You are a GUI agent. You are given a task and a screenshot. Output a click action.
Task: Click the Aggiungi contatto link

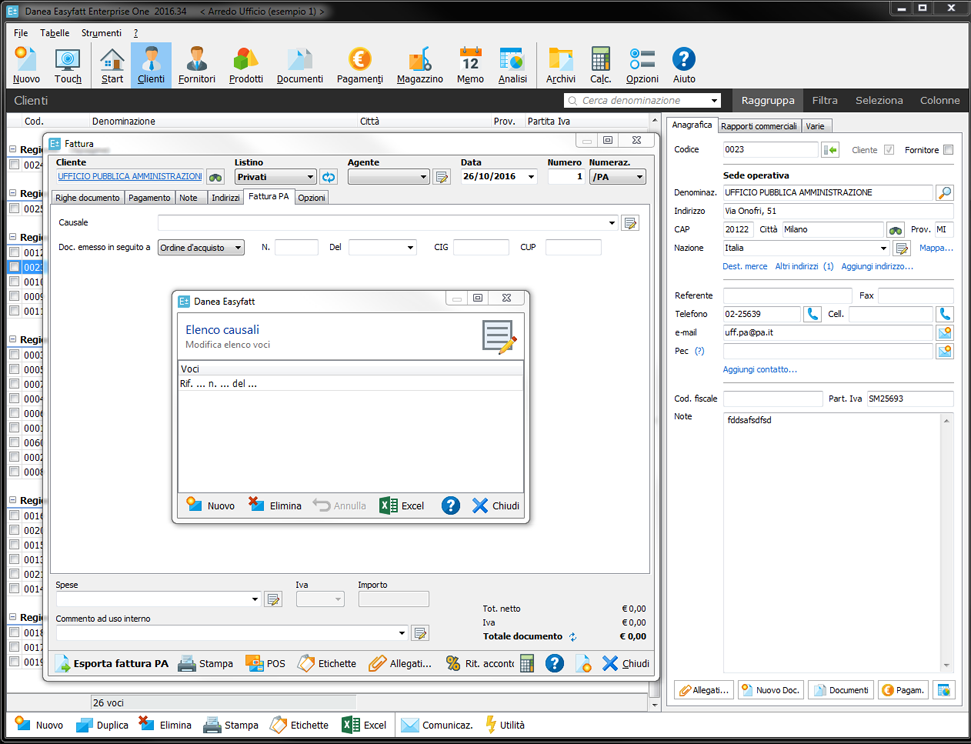759,369
